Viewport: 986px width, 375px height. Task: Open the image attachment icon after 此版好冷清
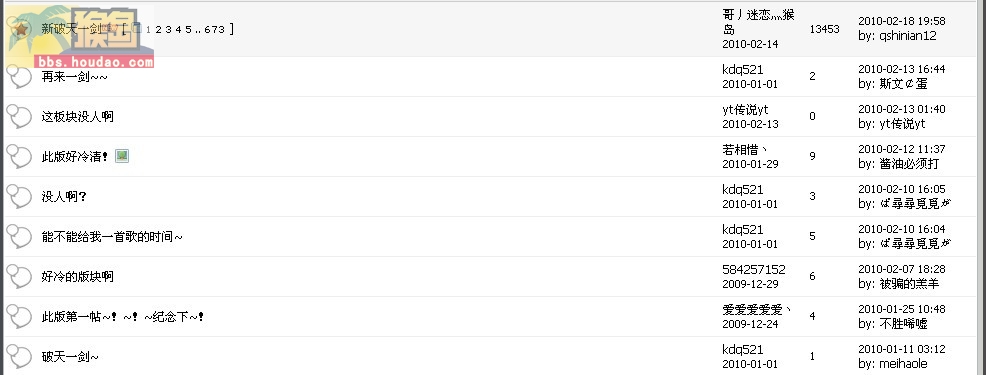(122, 156)
